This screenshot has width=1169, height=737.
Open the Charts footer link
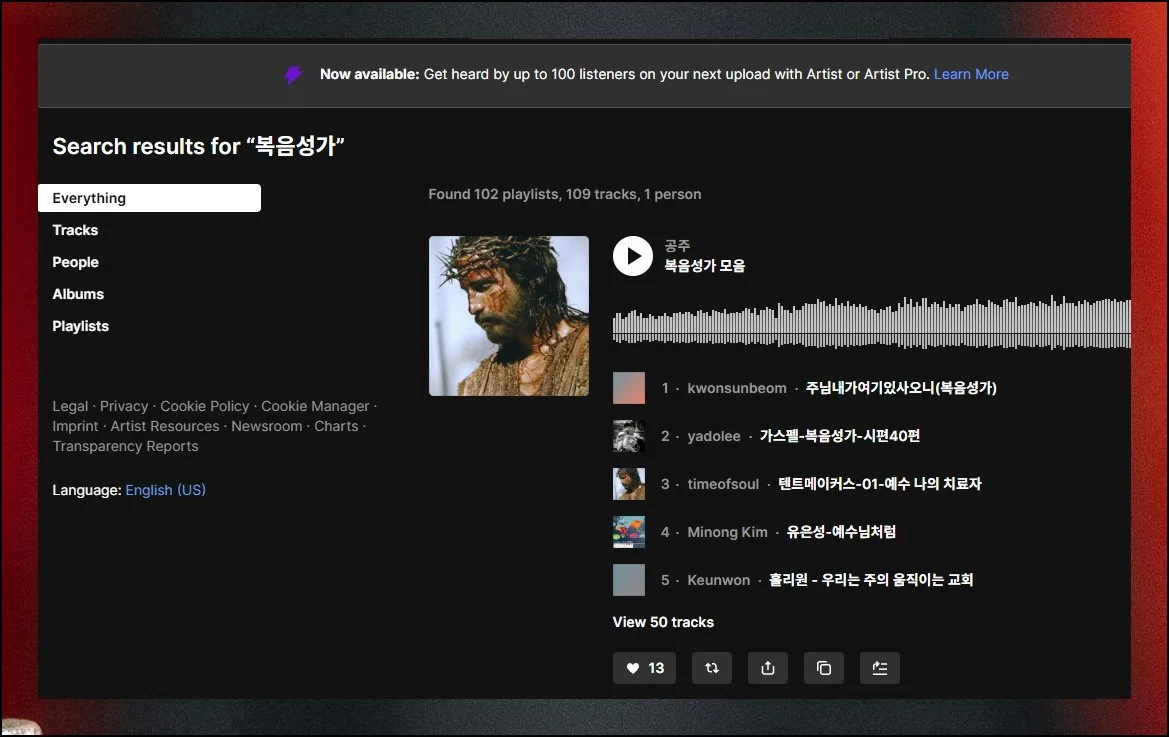(336, 426)
